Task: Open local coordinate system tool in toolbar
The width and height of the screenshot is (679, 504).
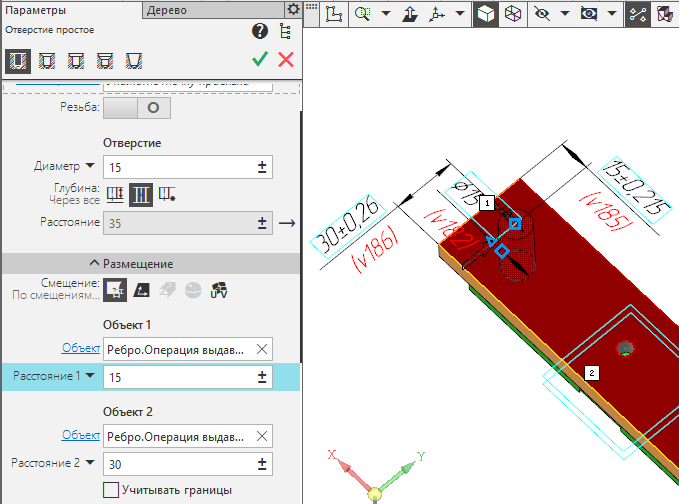Action: 334,14
